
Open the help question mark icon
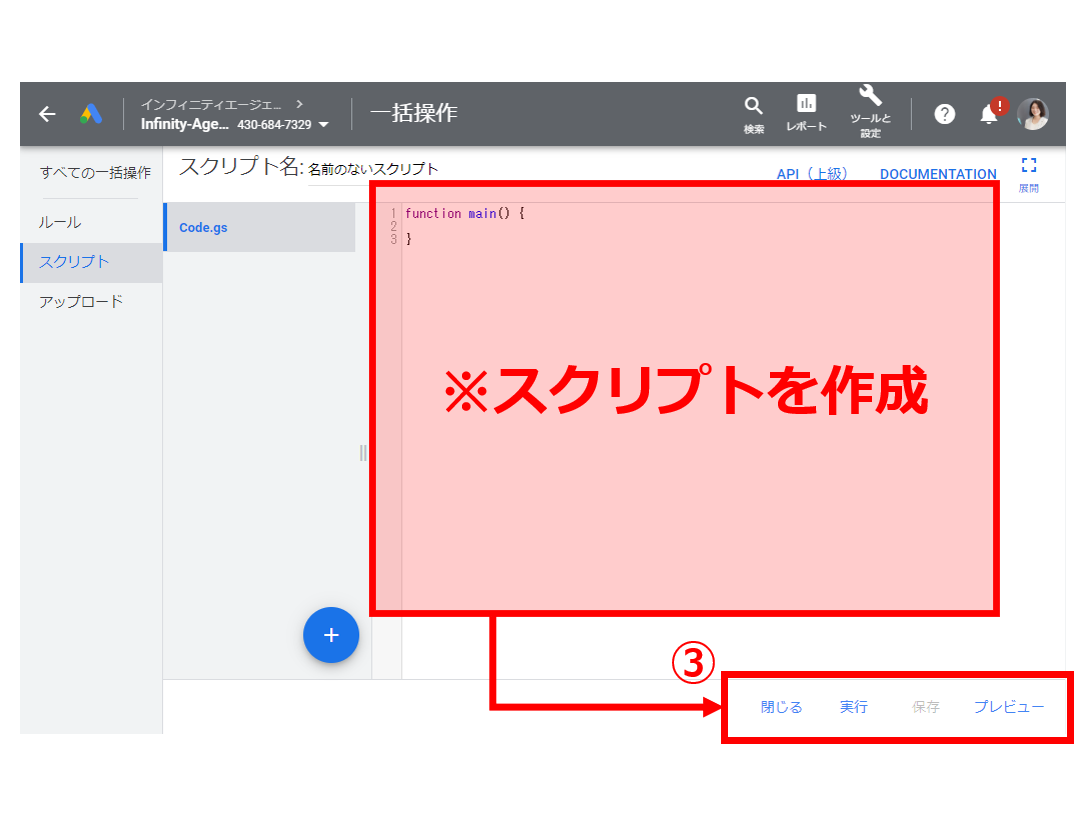click(944, 114)
